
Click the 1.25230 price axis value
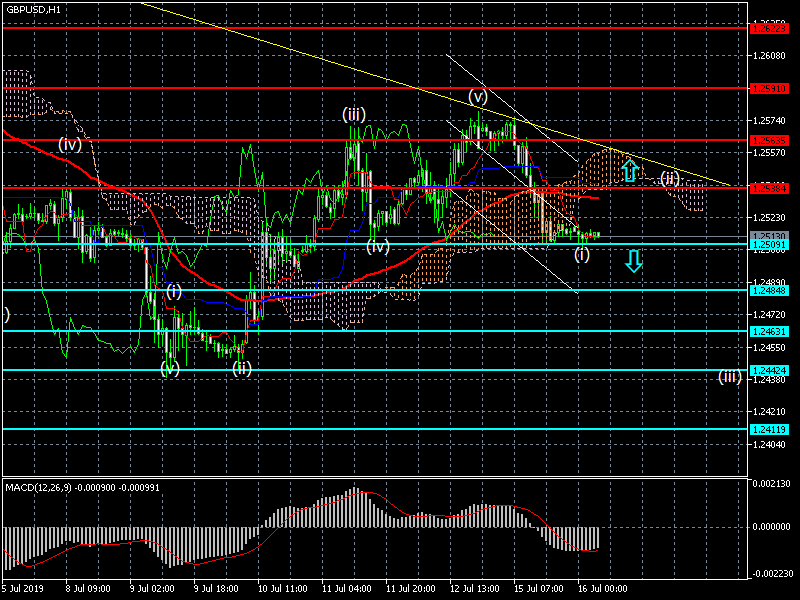[769, 218]
